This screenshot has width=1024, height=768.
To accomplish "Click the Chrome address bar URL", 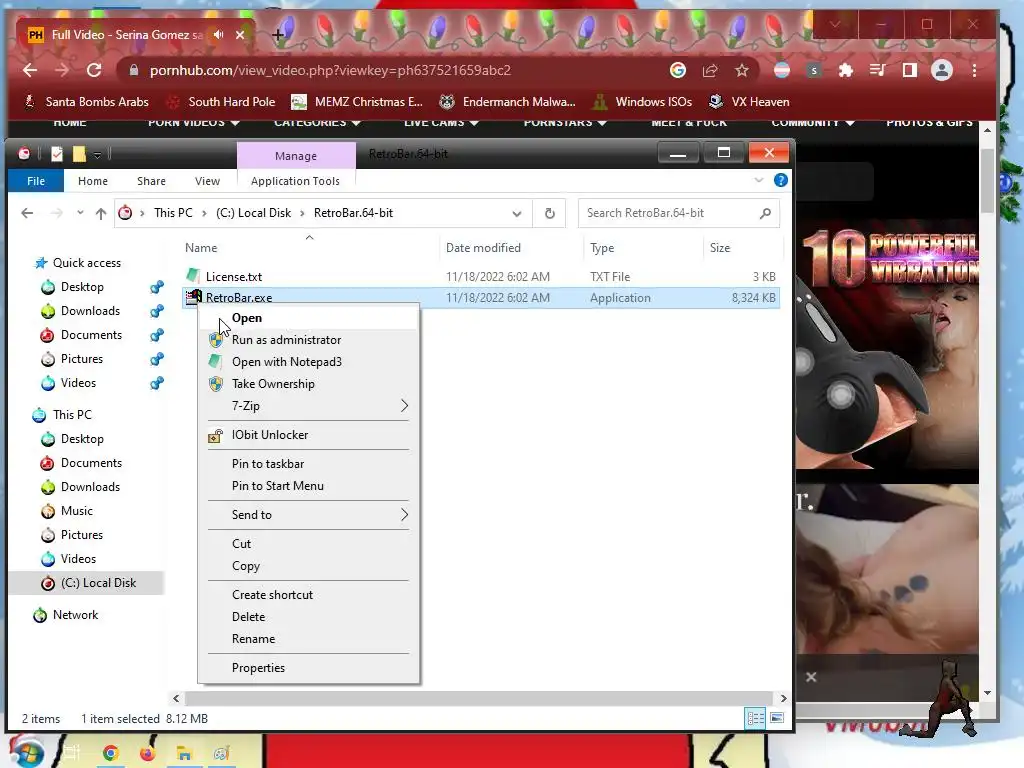I will (x=330, y=70).
